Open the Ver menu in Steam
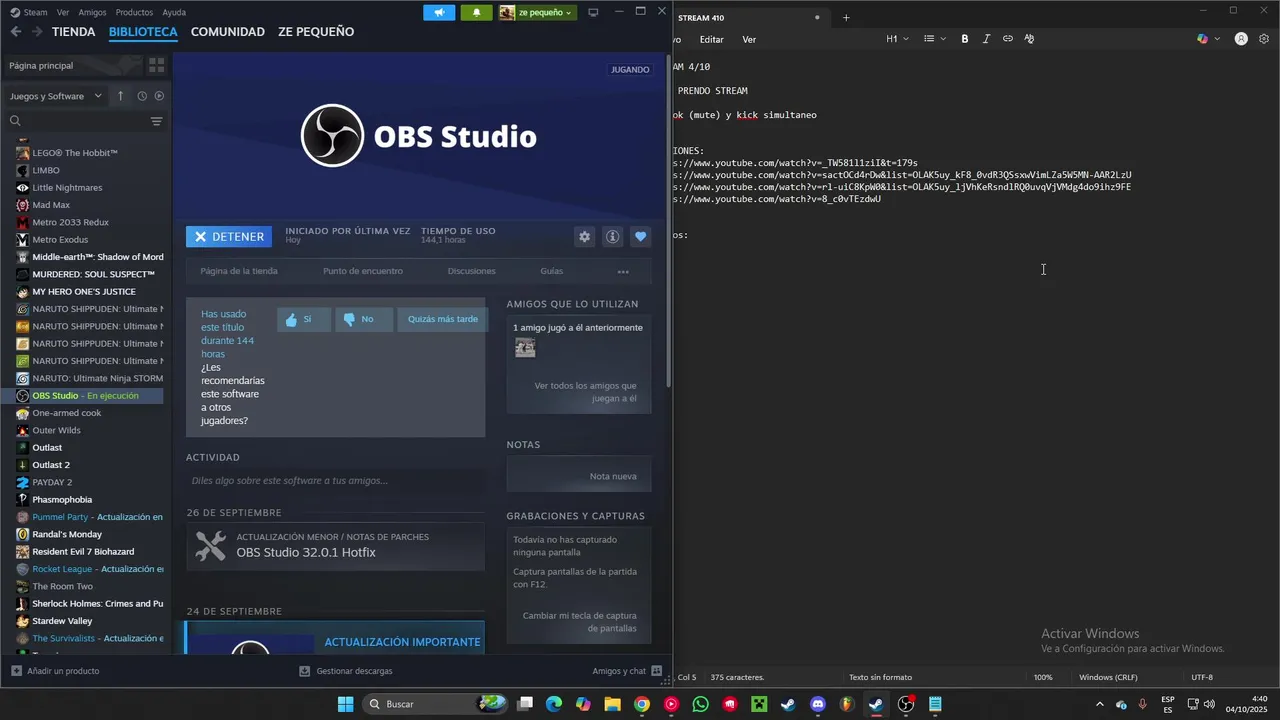Image resolution: width=1280 pixels, height=720 pixels. [63, 12]
